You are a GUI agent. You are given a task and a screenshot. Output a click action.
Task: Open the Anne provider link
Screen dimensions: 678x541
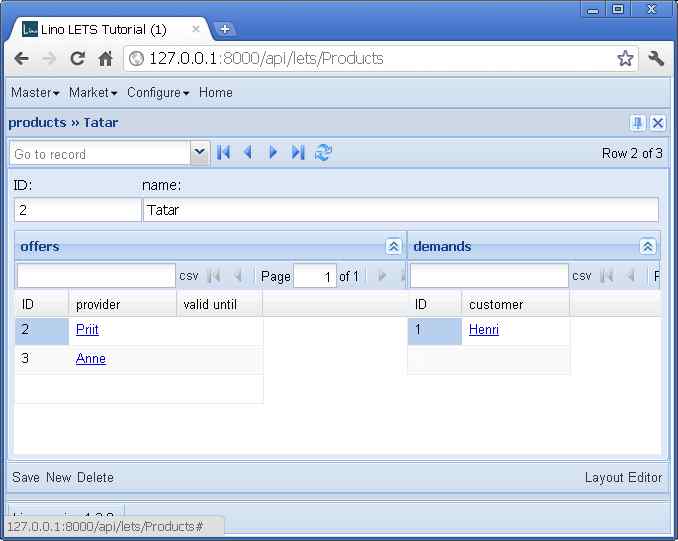point(91,359)
